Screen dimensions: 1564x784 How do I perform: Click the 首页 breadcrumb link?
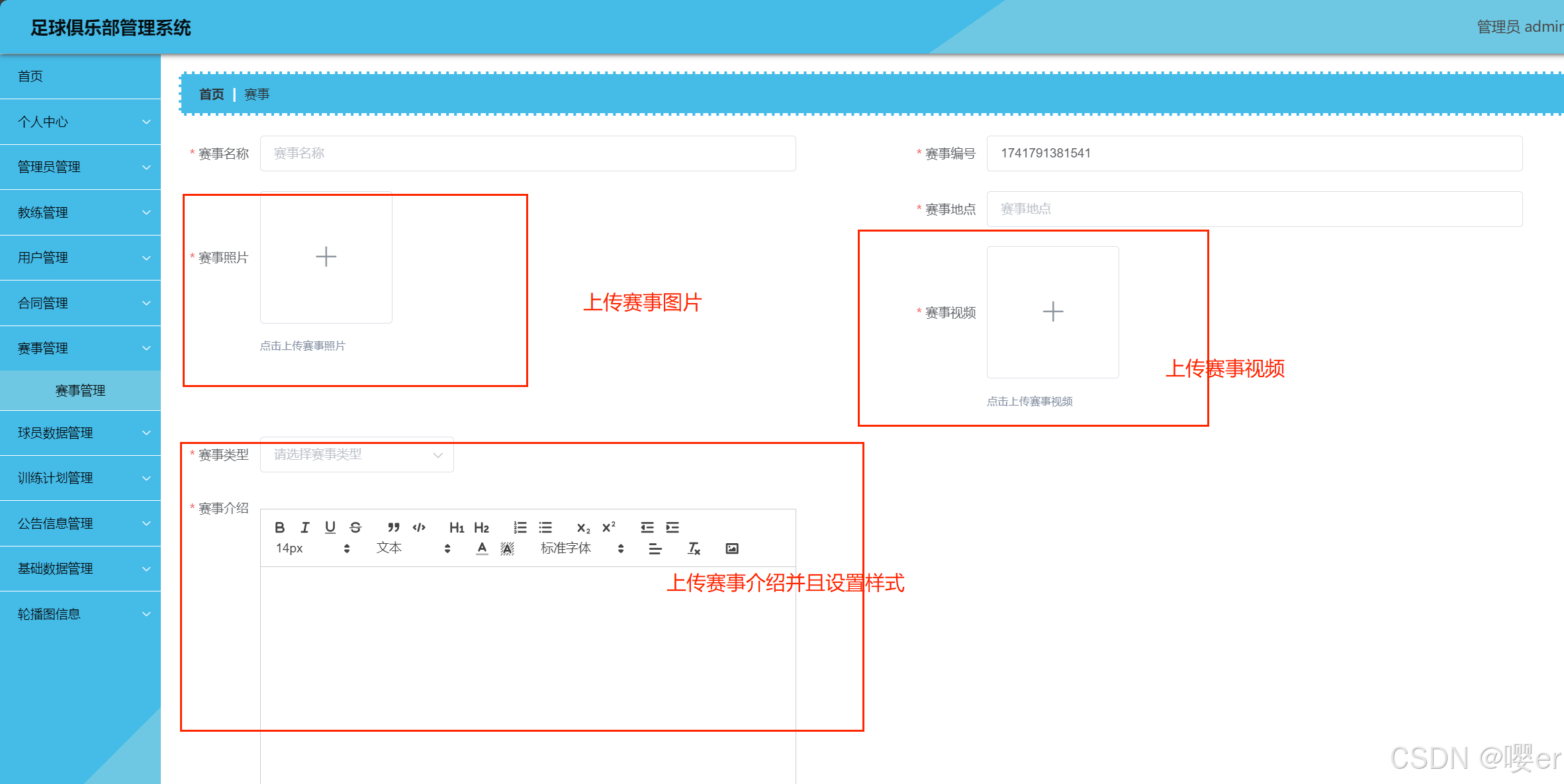(x=212, y=95)
